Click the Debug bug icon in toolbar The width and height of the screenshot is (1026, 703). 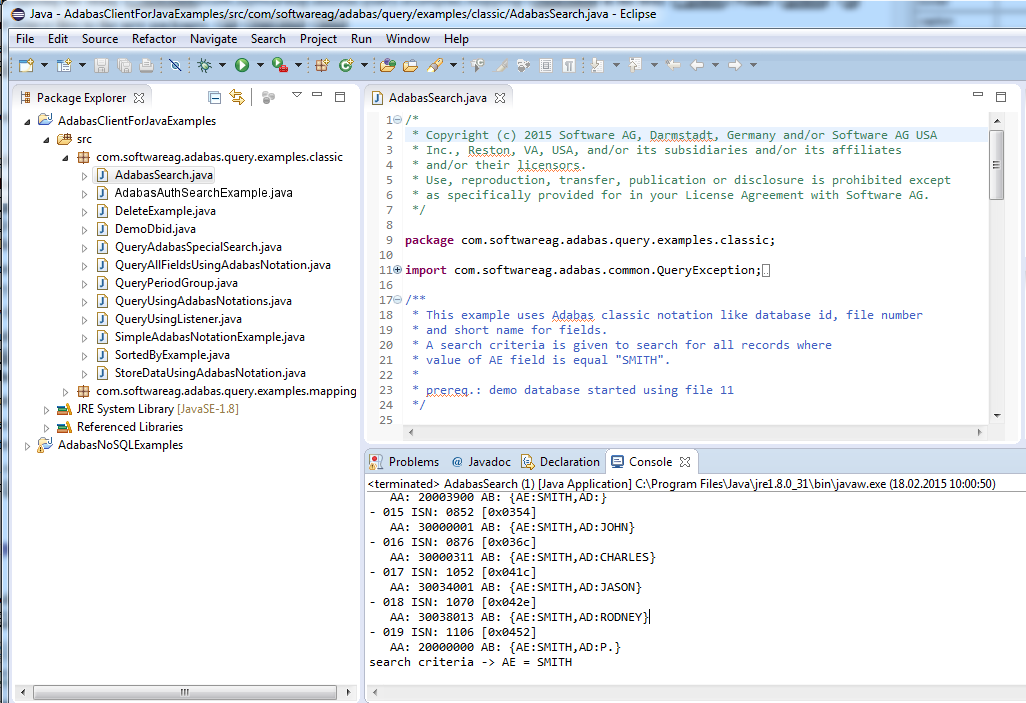pyautogui.click(x=204, y=66)
